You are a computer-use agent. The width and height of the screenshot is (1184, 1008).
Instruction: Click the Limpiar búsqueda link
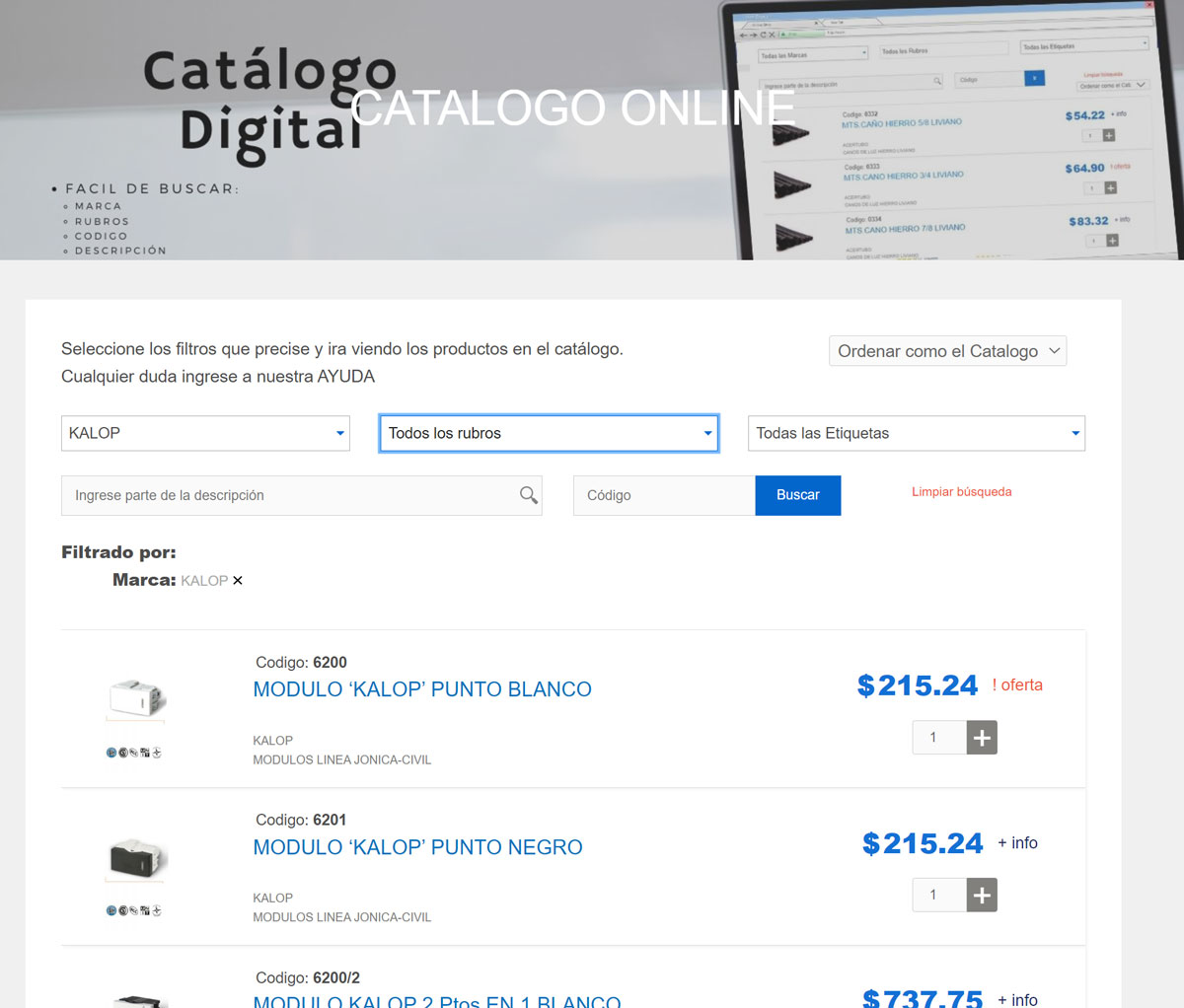961,491
